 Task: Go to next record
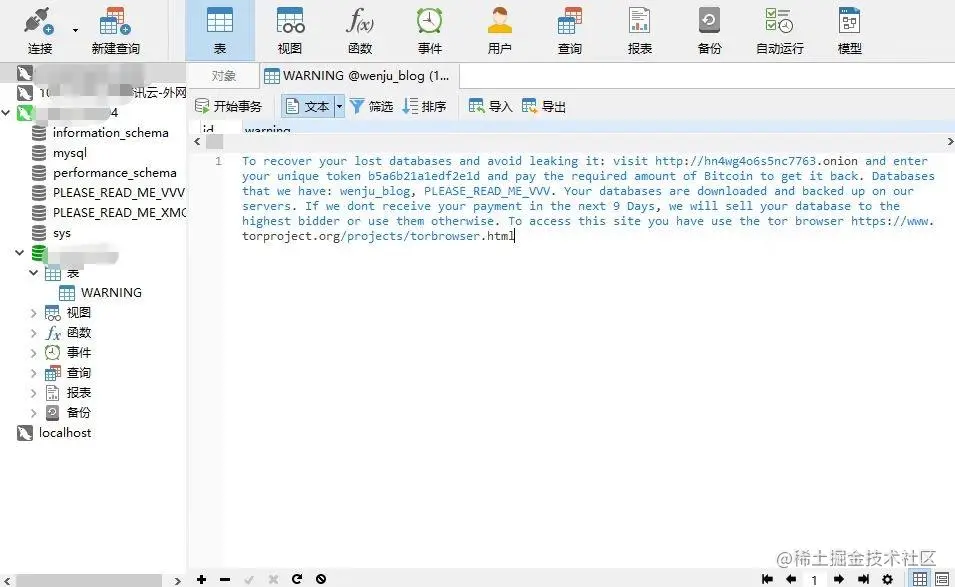tap(839, 579)
